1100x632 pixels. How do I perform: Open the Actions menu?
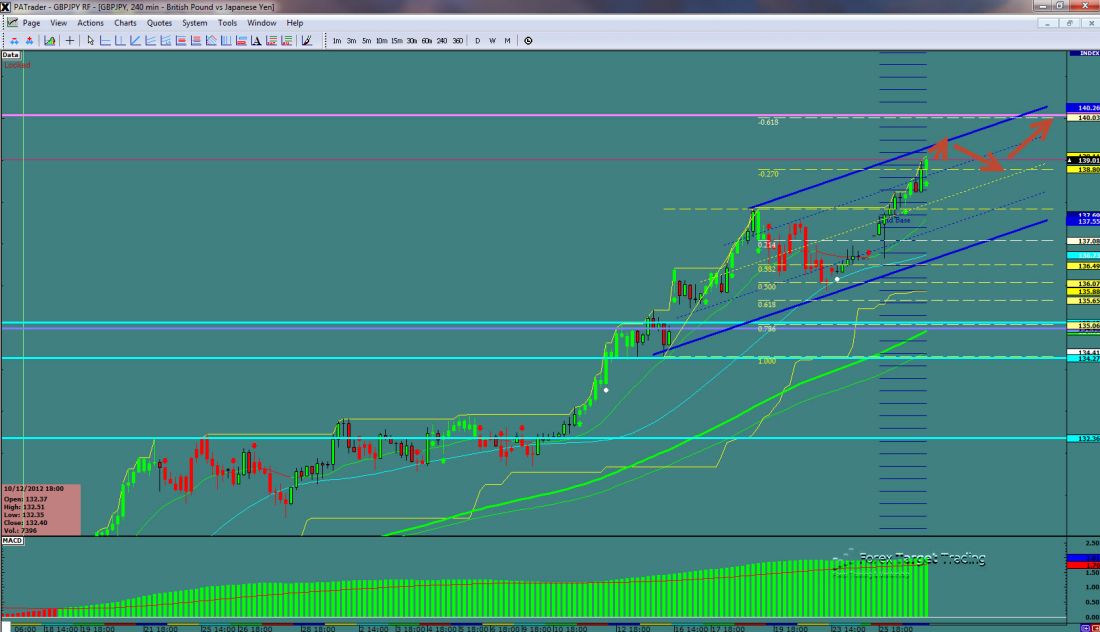coord(90,22)
